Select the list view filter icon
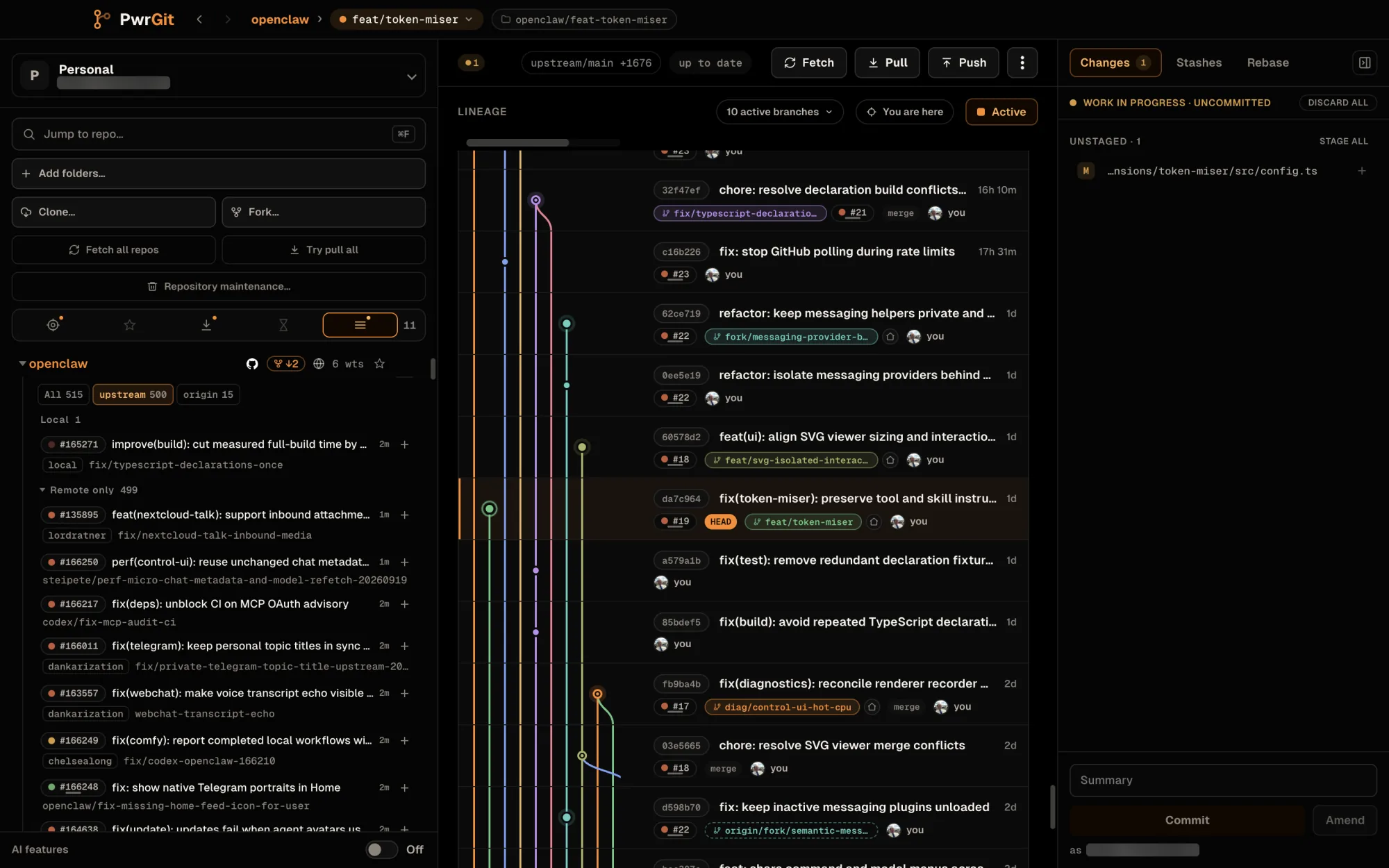Viewport: 1389px width, 868px height. (x=360, y=324)
